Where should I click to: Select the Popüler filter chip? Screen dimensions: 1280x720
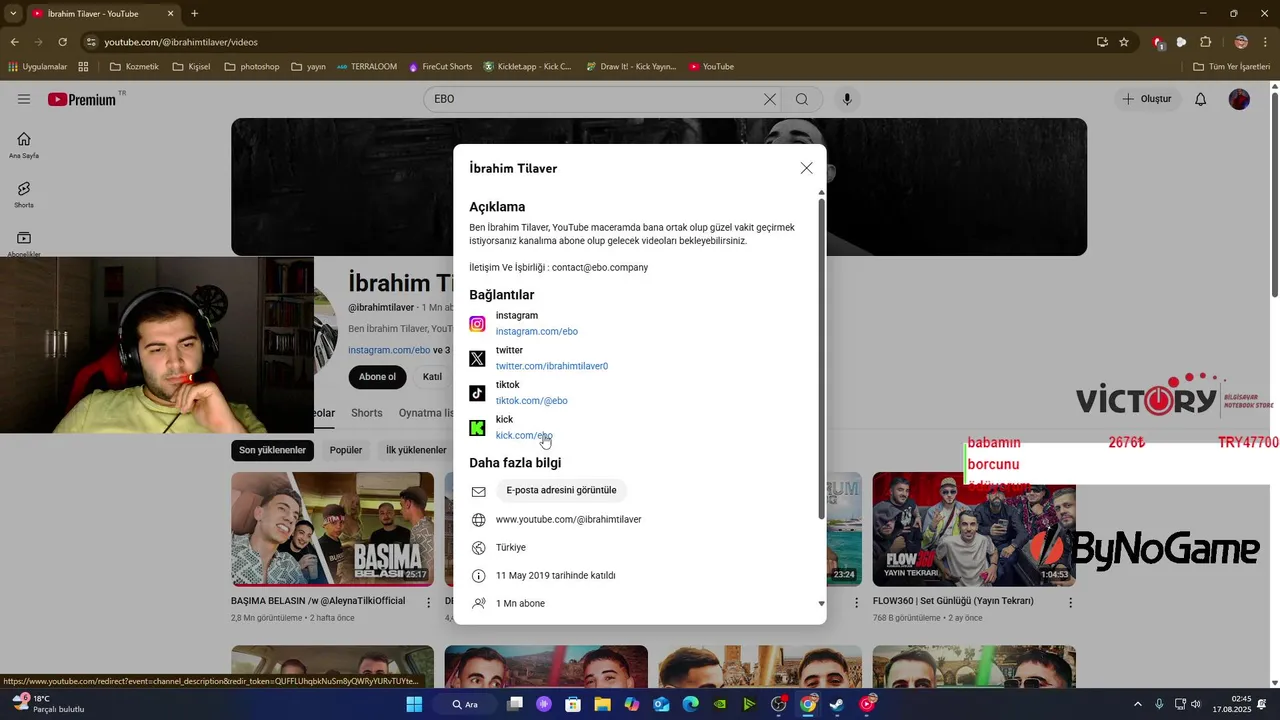pos(346,450)
